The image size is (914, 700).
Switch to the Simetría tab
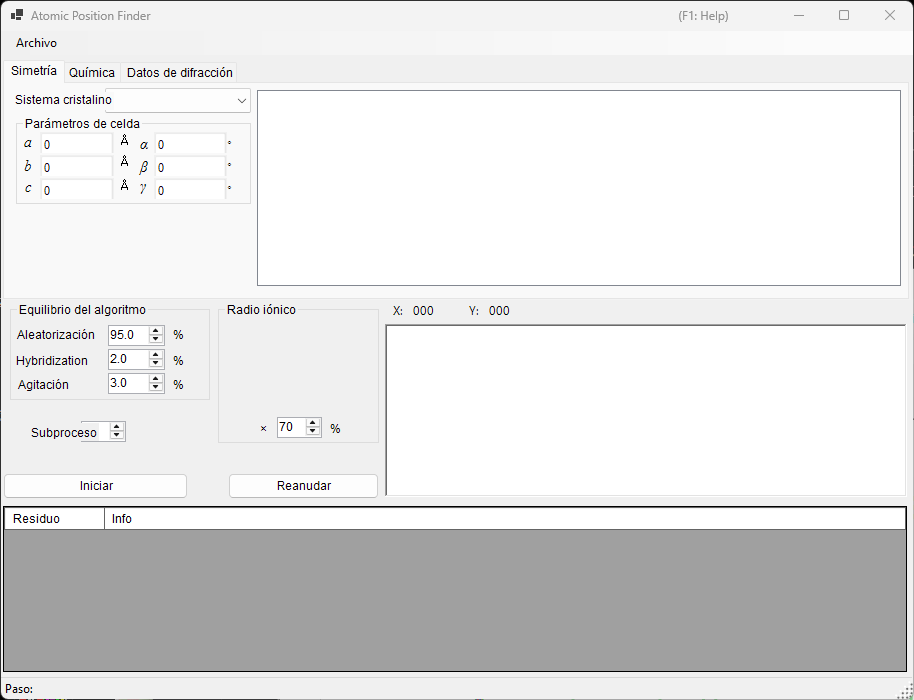34,71
